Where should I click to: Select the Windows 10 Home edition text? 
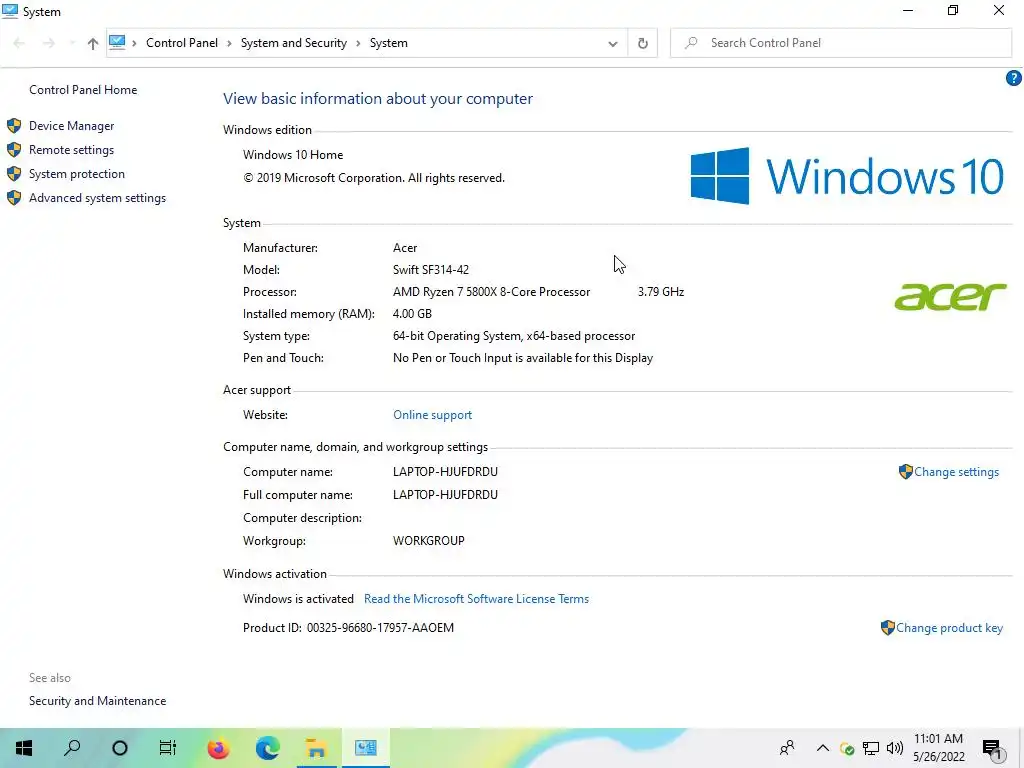click(x=293, y=155)
